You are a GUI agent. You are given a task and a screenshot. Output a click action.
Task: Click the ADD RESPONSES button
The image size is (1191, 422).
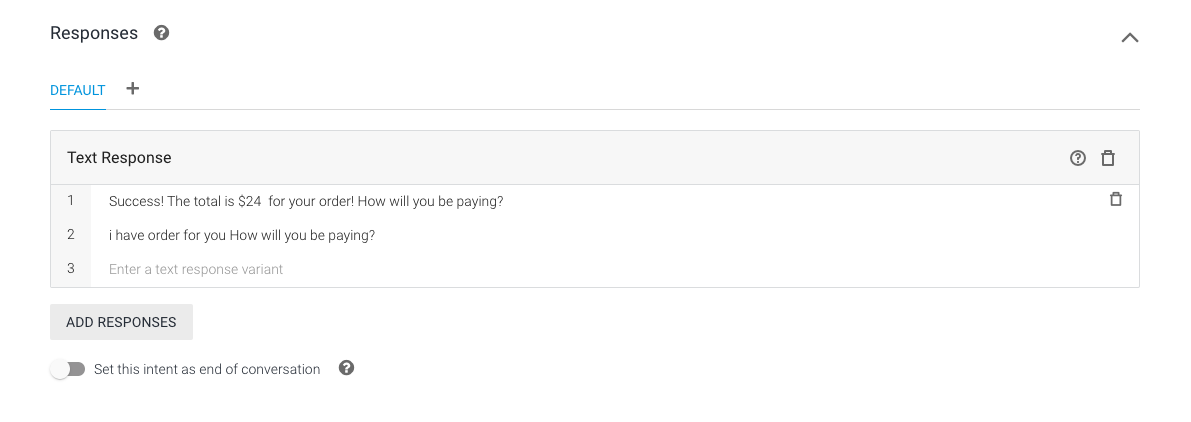[x=122, y=322]
